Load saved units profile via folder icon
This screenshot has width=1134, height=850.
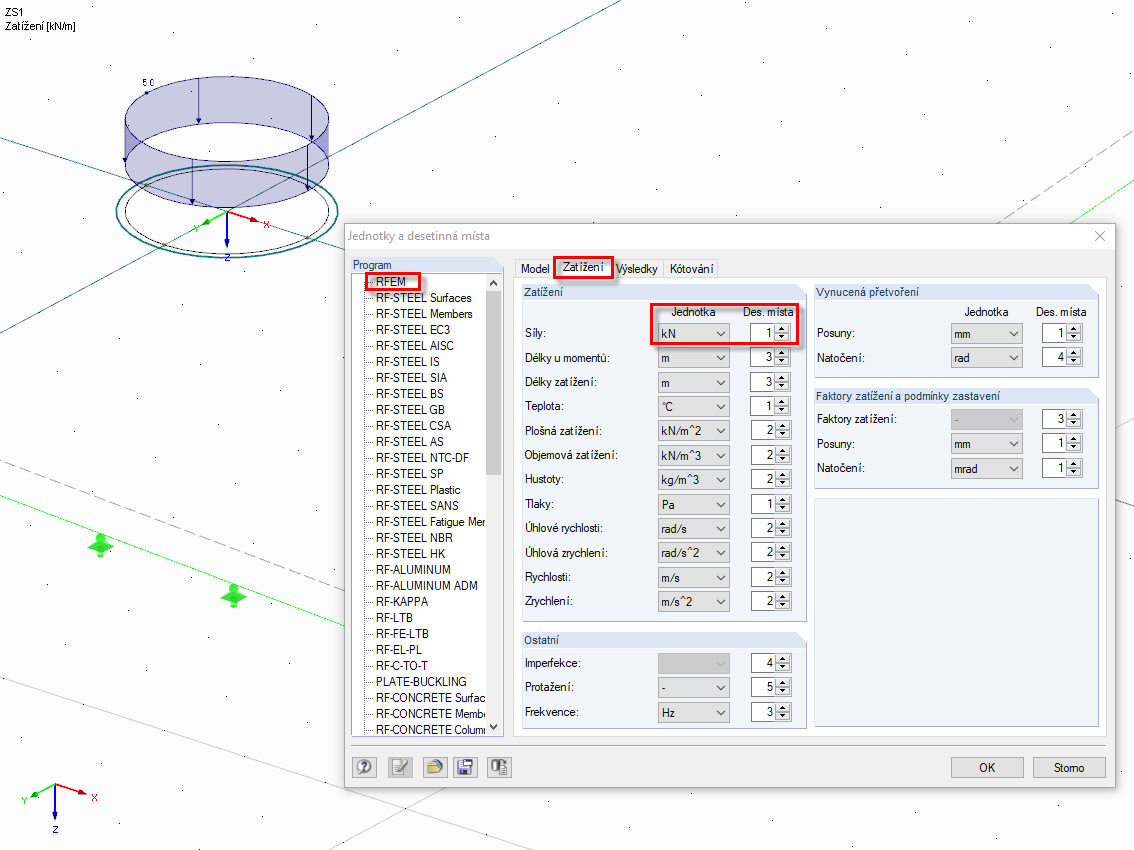434,767
